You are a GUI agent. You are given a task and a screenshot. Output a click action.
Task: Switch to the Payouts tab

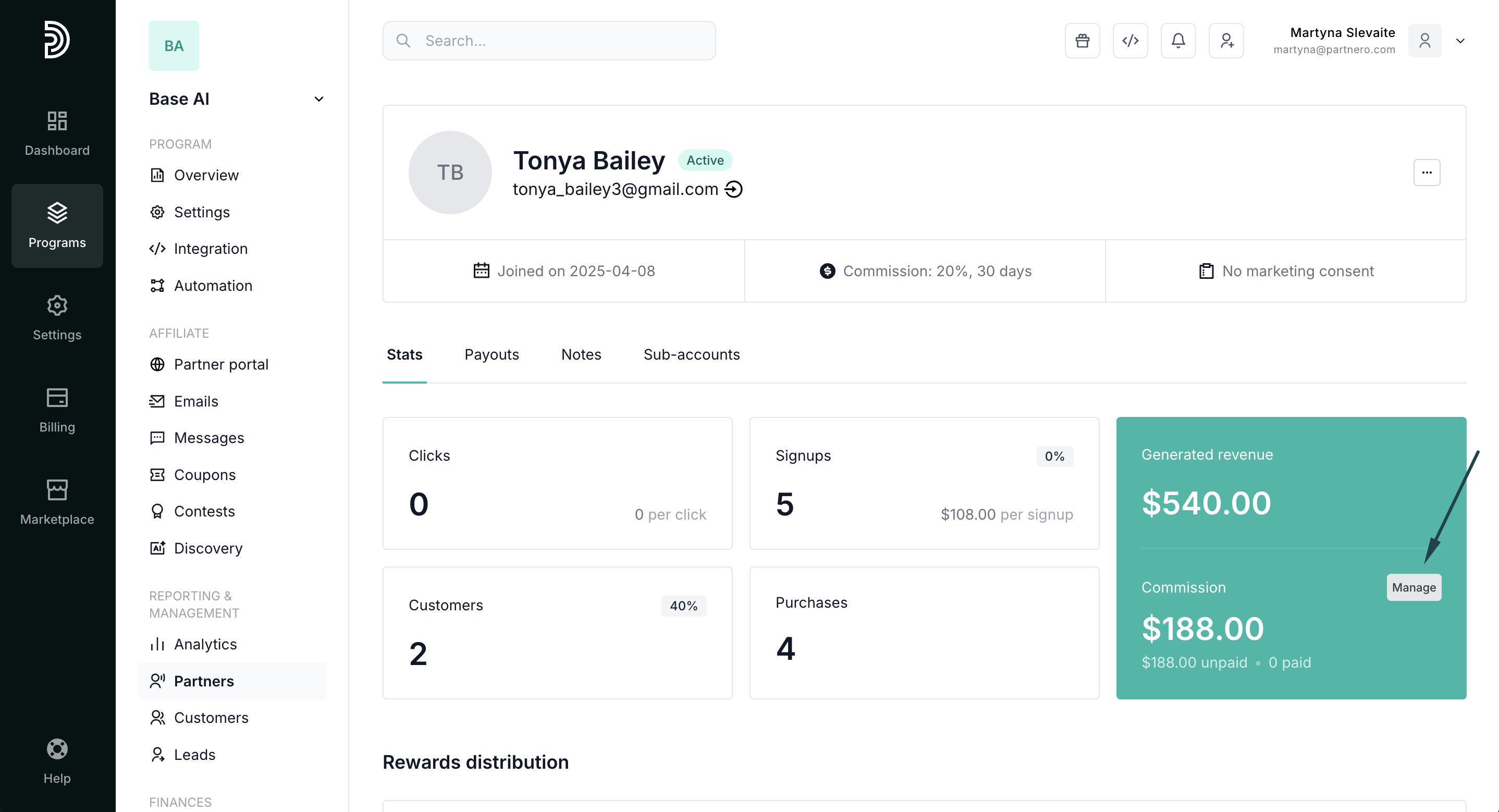tap(491, 354)
